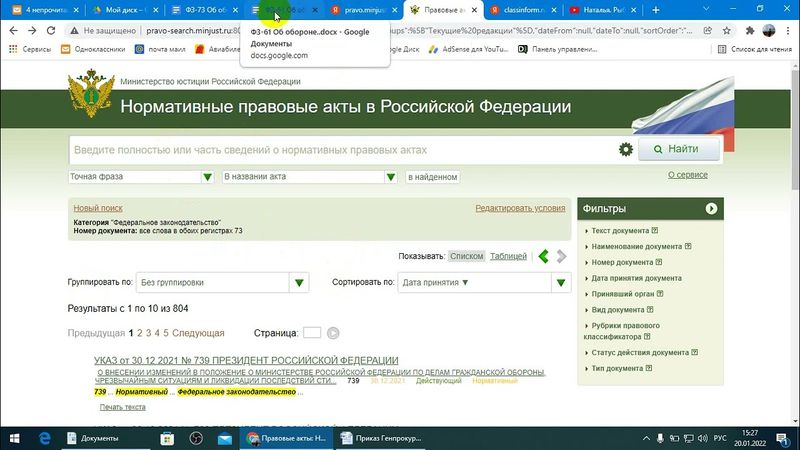Open the О сервисе link

(688, 174)
